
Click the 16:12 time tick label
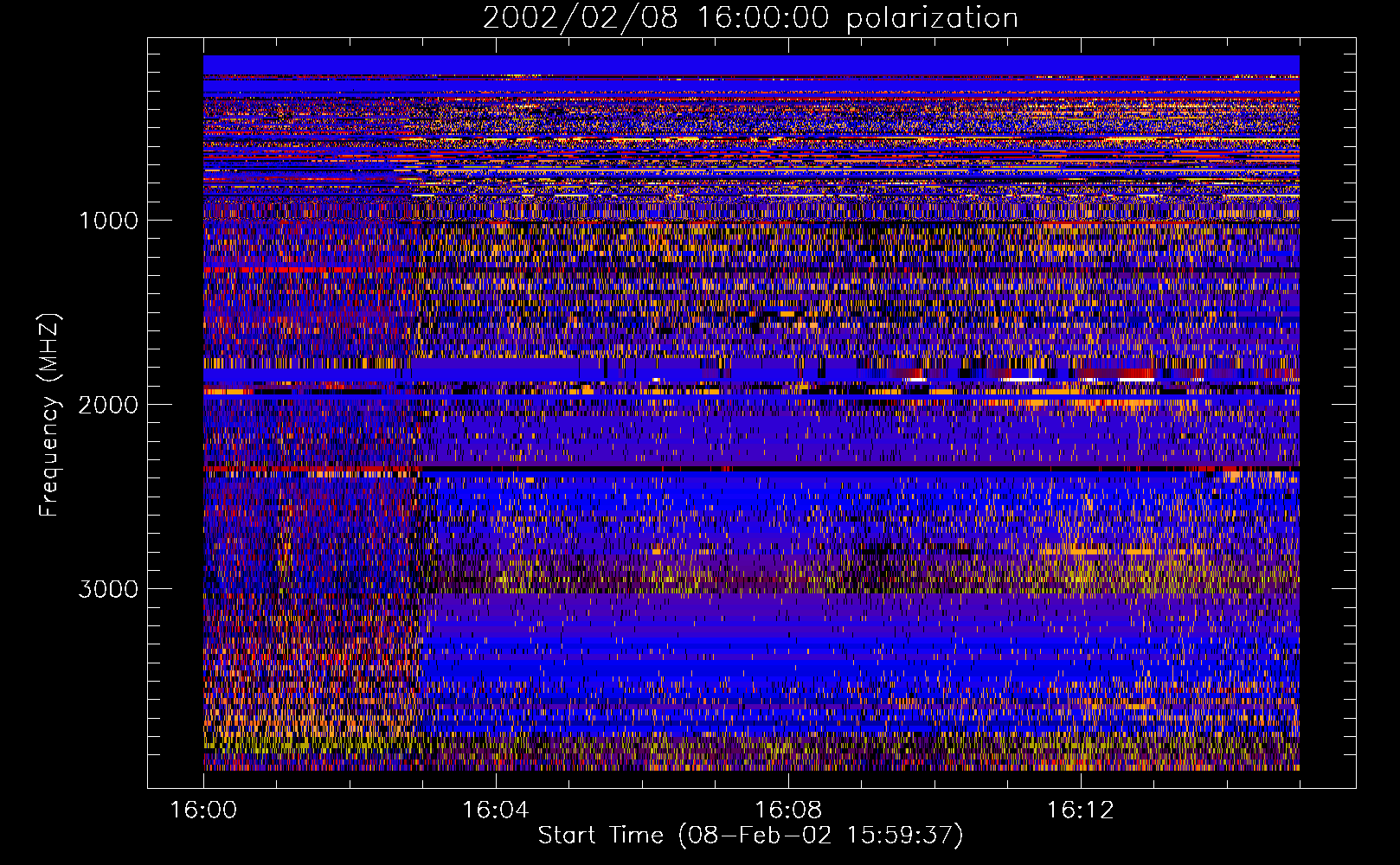(1080, 811)
